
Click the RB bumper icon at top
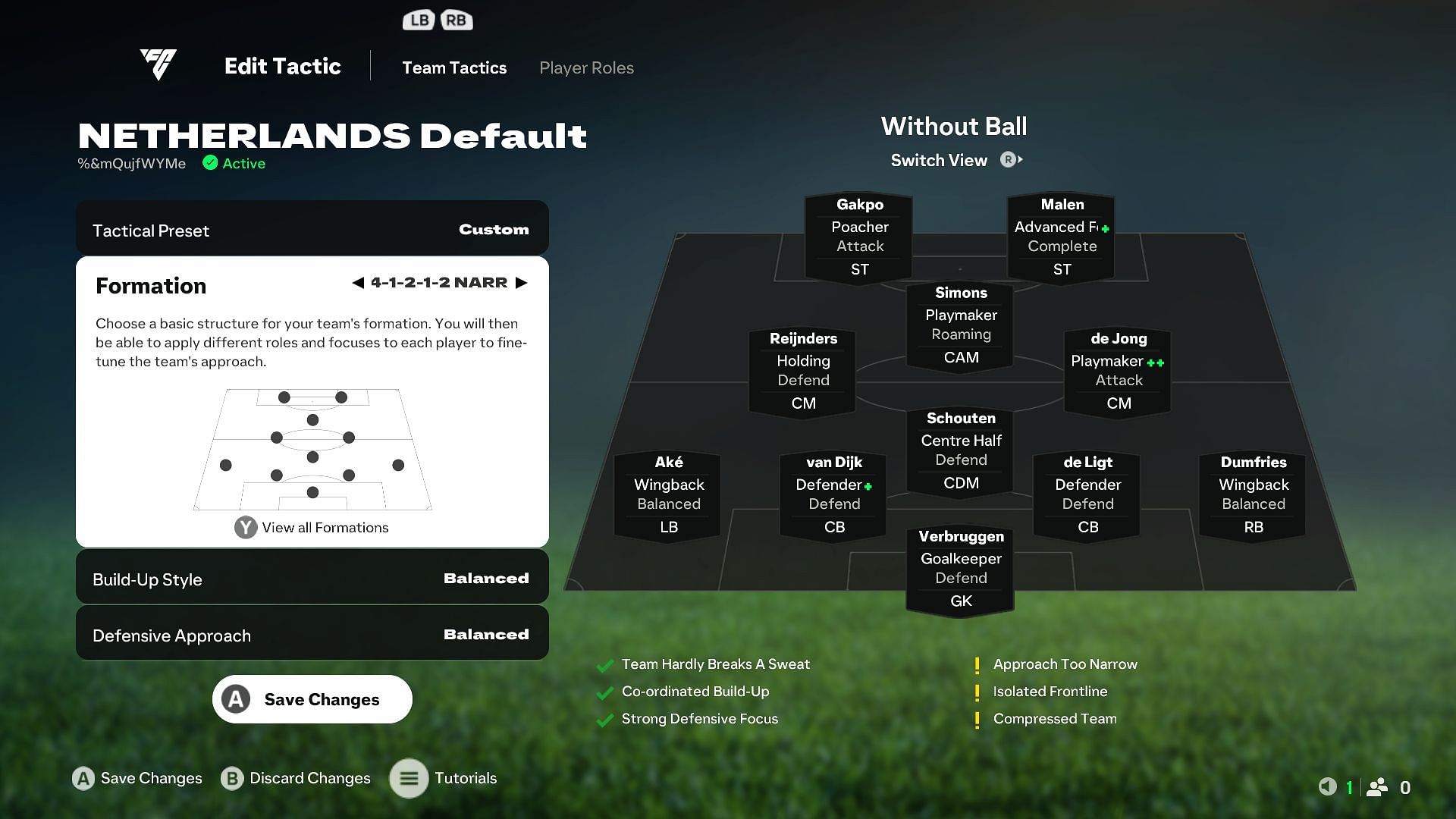click(x=457, y=19)
